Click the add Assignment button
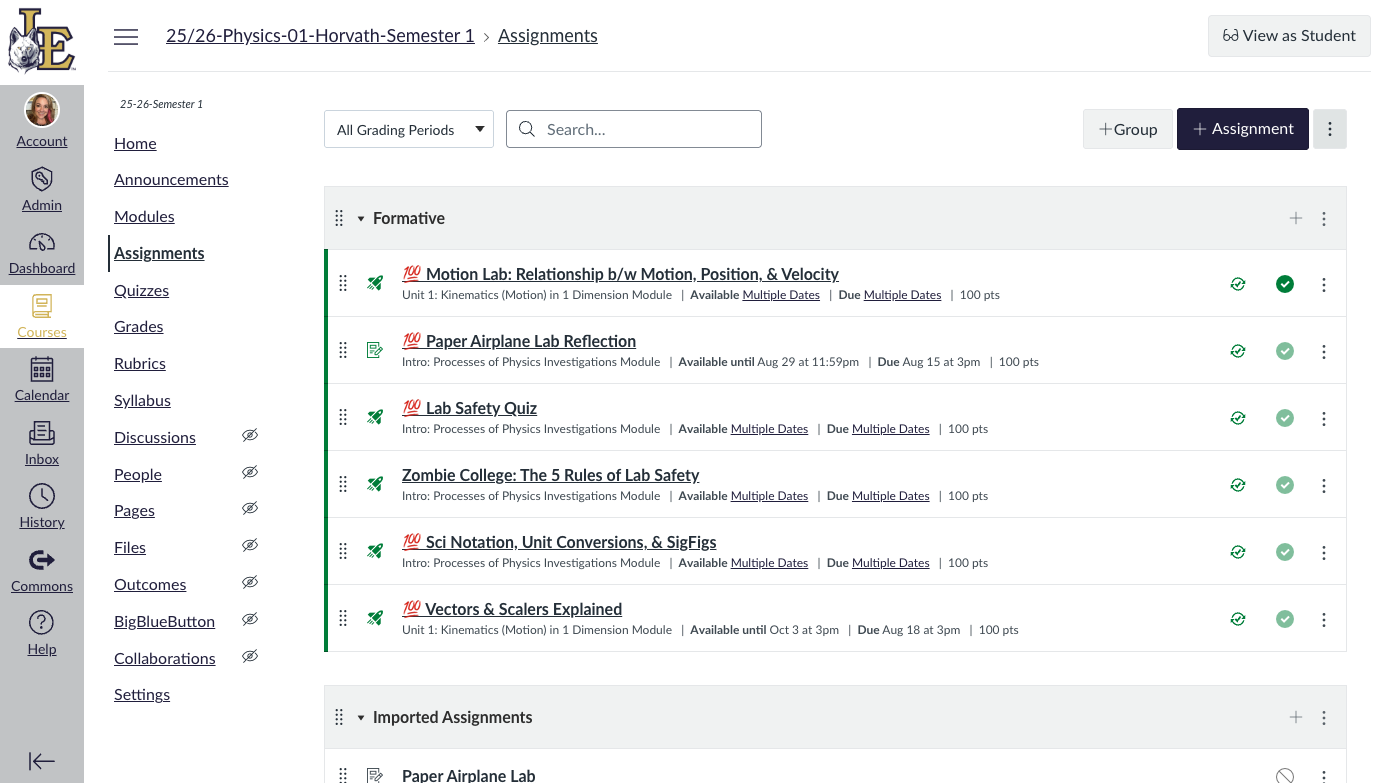1395x783 pixels. point(1243,129)
